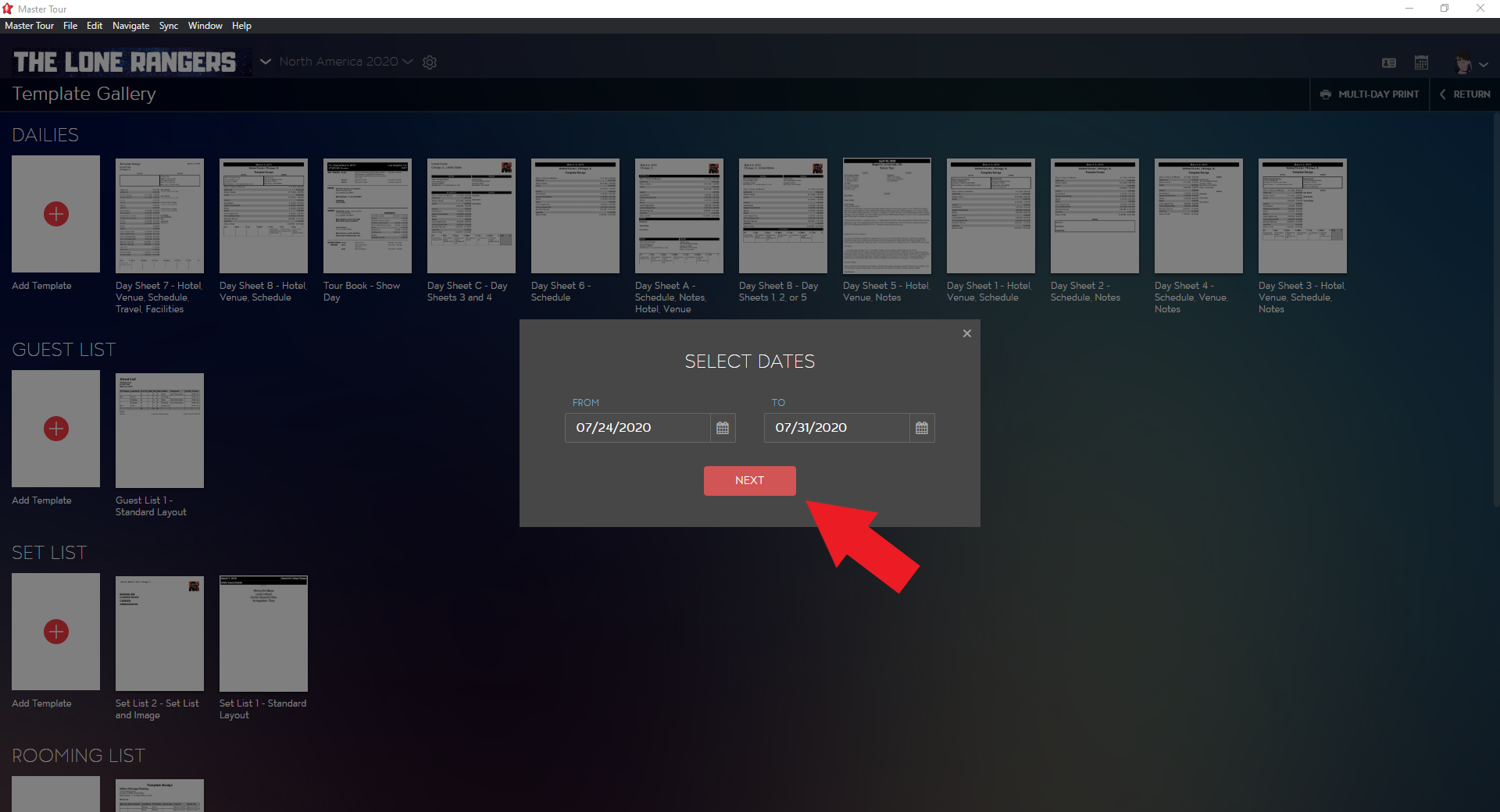Select Day Sheet 3 template thumbnail
Image resolution: width=1500 pixels, height=812 pixels.
(x=1302, y=215)
